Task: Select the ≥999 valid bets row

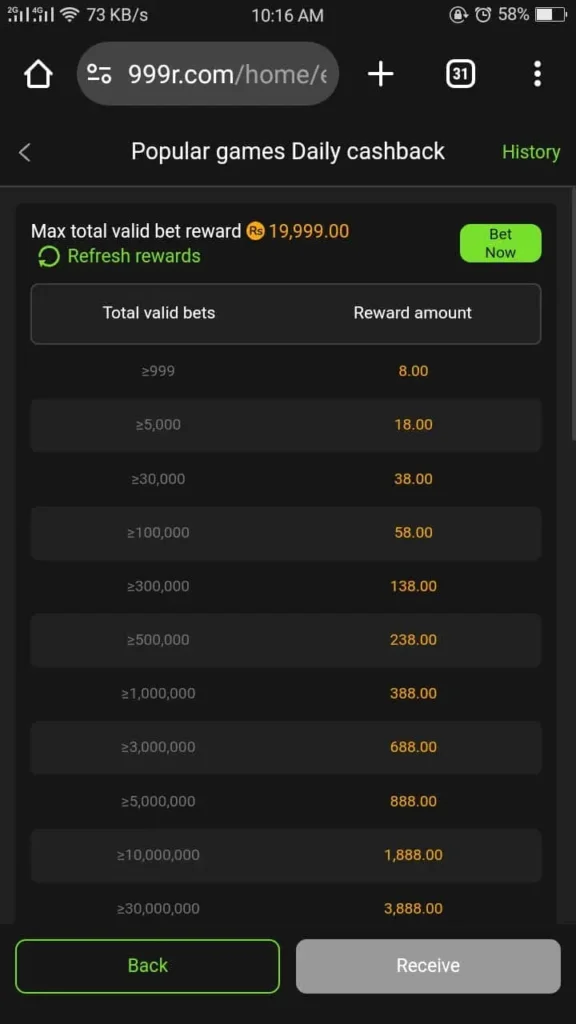Action: pyautogui.click(x=286, y=370)
